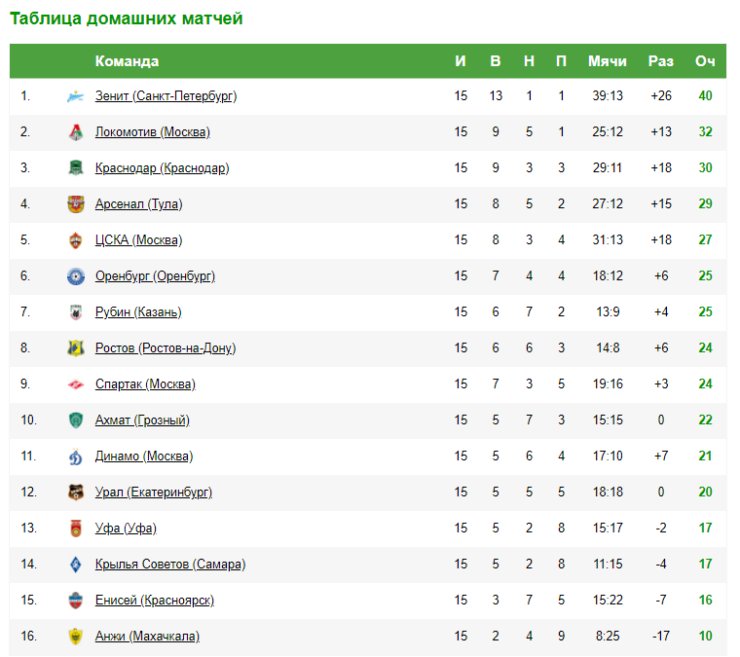Click the CSKA Moscow club emblem
This screenshot has width=740, height=657.
coord(76,240)
